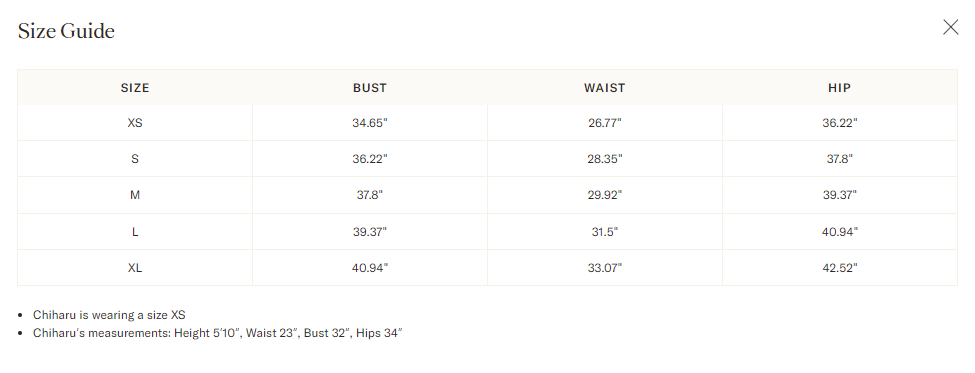Click the Size Guide heading
Viewport: 975px width, 373px height.
coord(66,31)
